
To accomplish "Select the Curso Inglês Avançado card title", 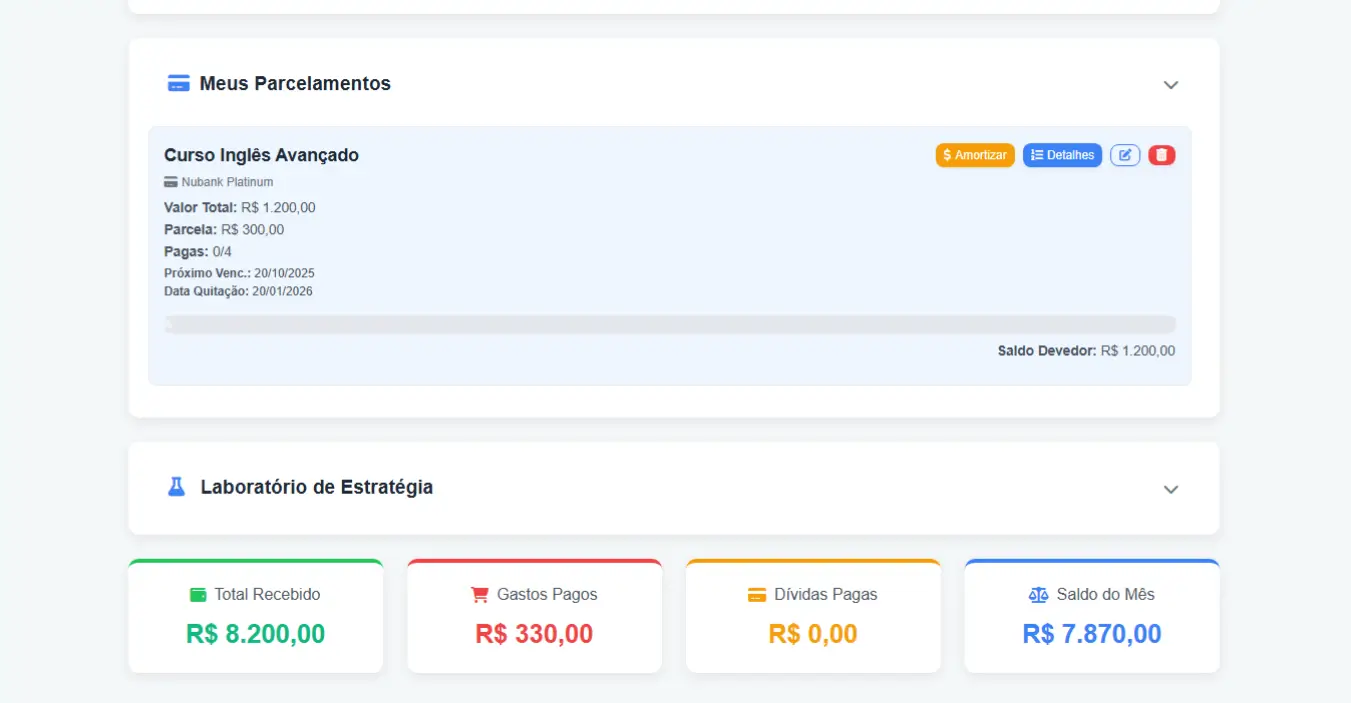I will click(x=261, y=155).
